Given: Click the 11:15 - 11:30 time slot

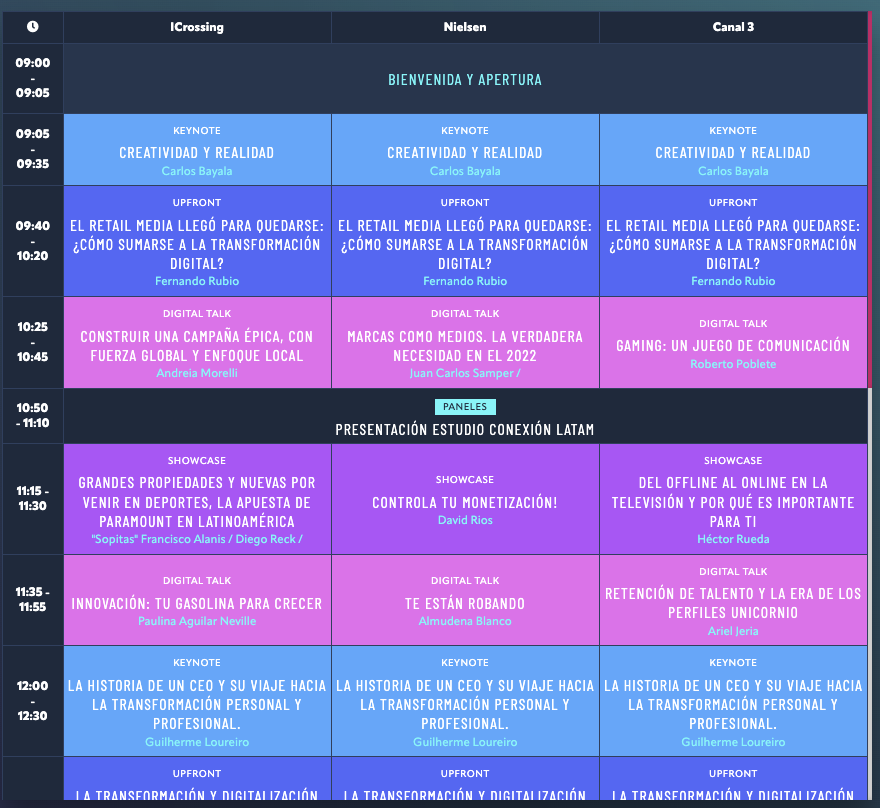Looking at the screenshot, I should (33, 498).
